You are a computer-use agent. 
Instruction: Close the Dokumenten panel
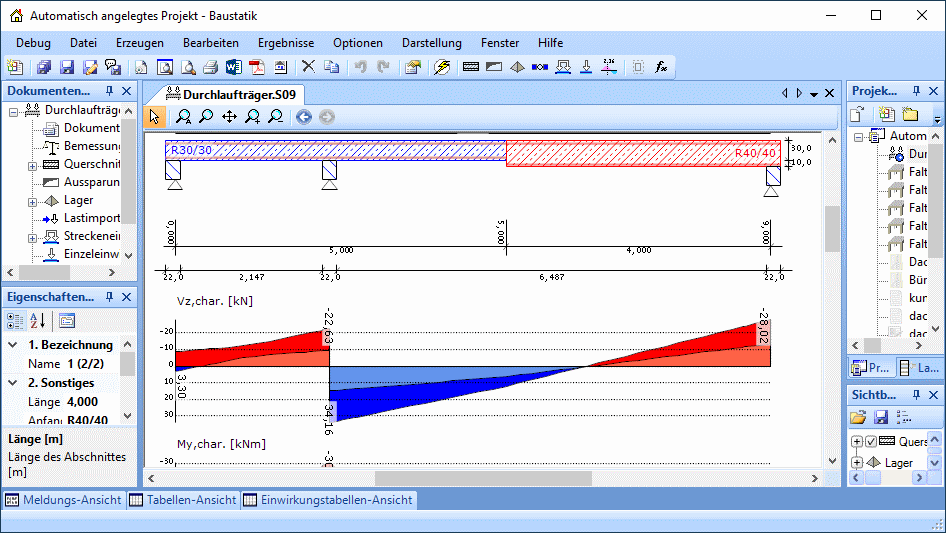click(x=126, y=91)
